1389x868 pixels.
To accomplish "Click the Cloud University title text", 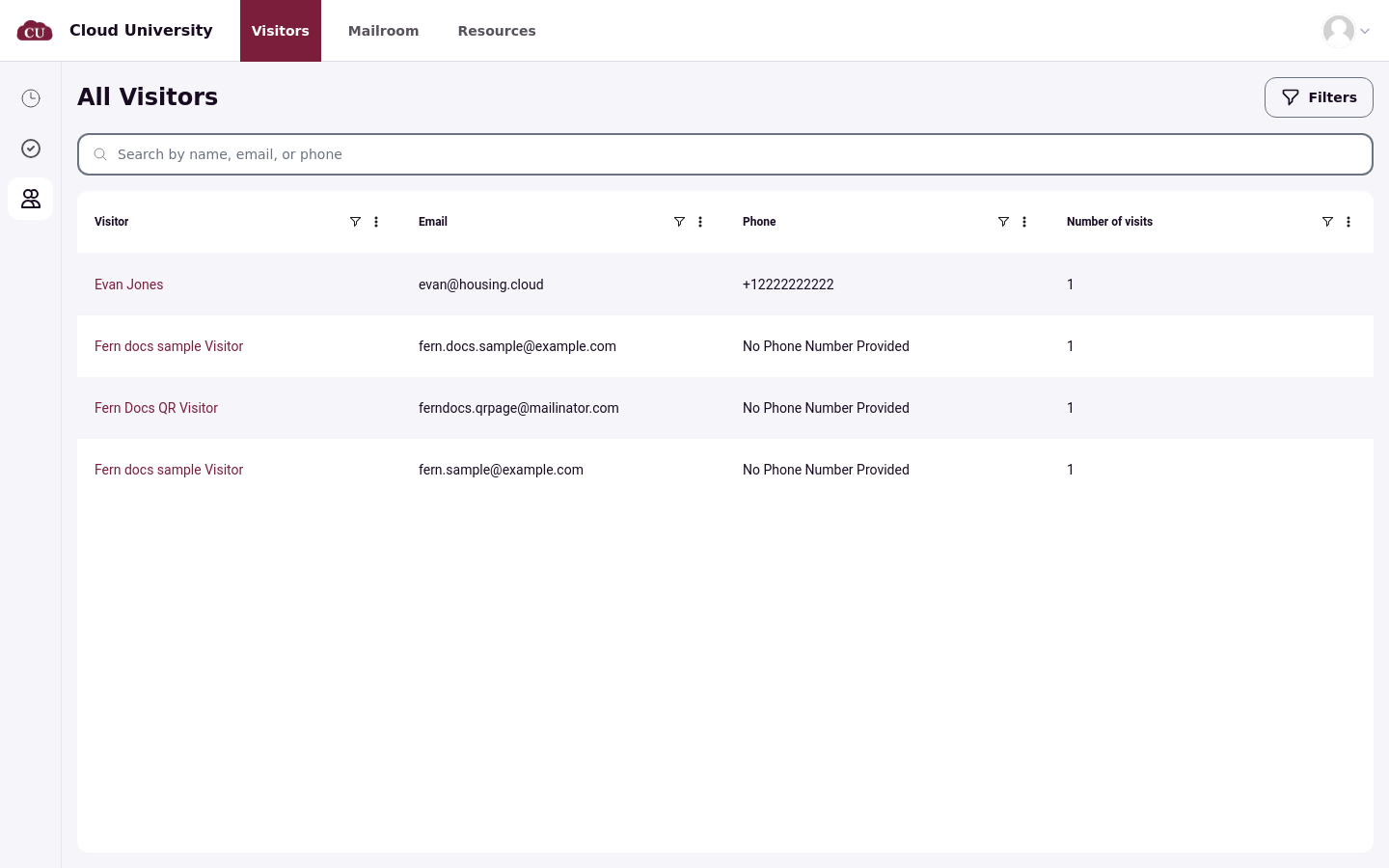I will (141, 30).
